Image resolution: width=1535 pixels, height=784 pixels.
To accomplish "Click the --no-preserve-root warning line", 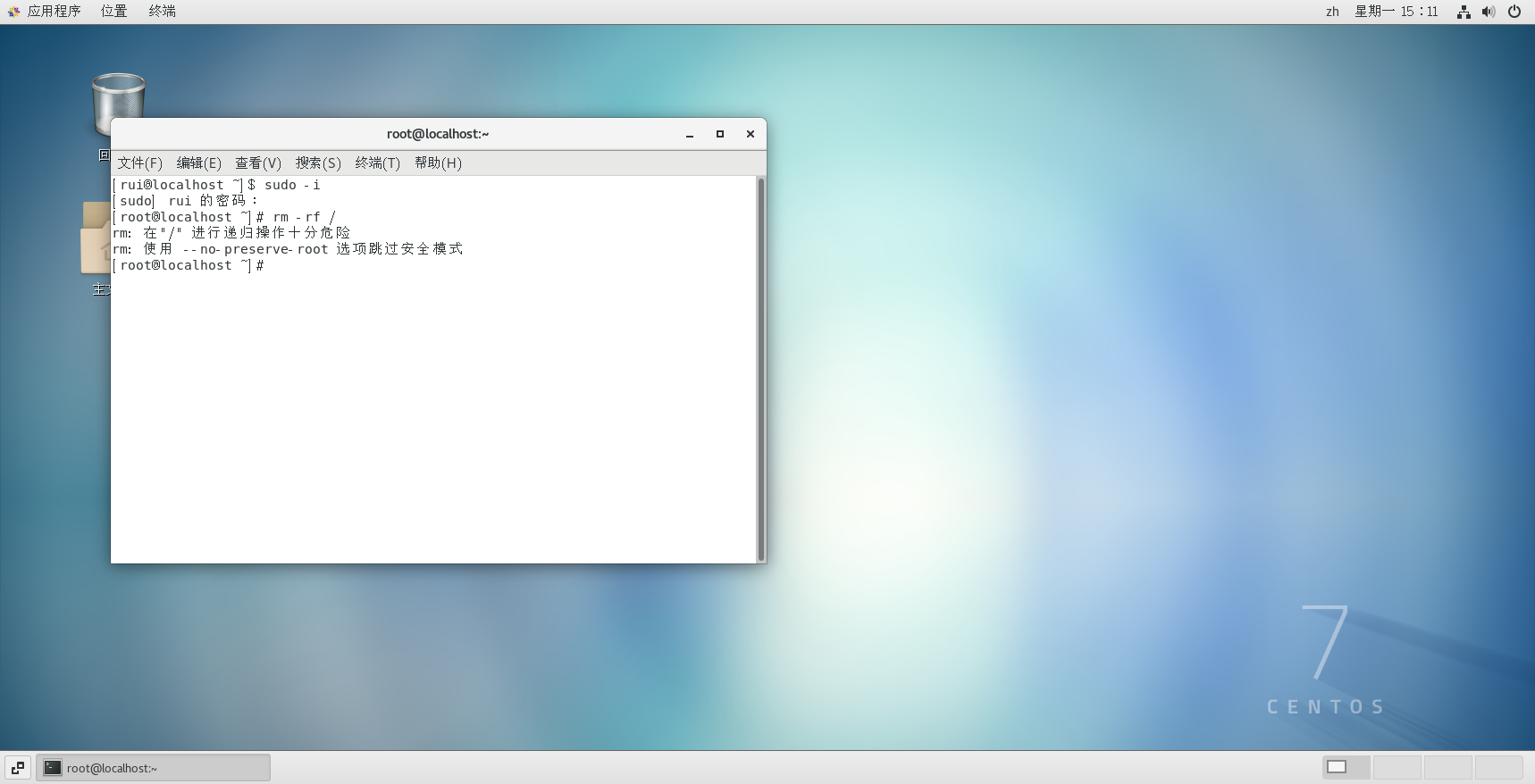I will 288,249.
